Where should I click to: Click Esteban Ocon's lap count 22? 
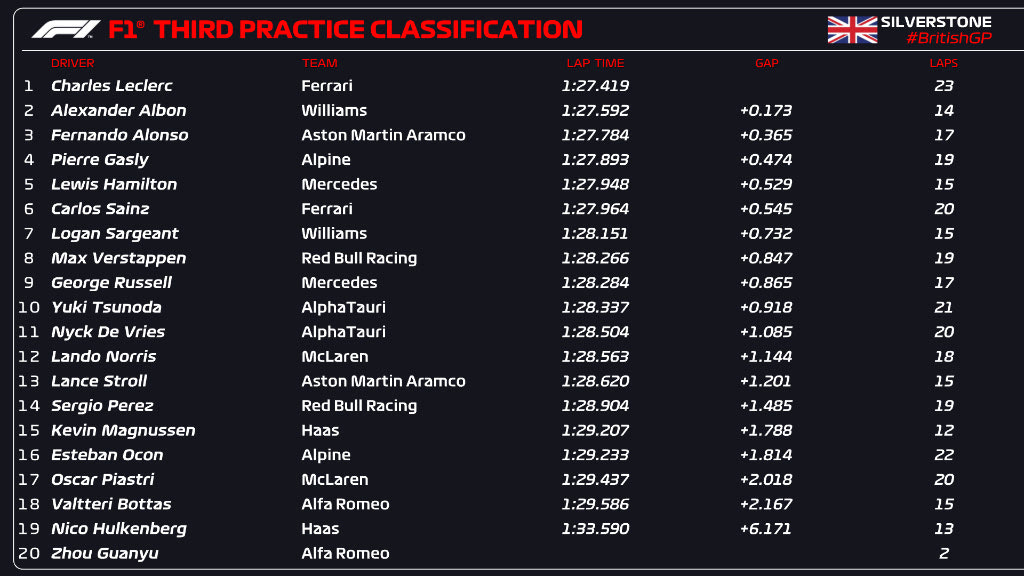pyautogui.click(x=944, y=455)
